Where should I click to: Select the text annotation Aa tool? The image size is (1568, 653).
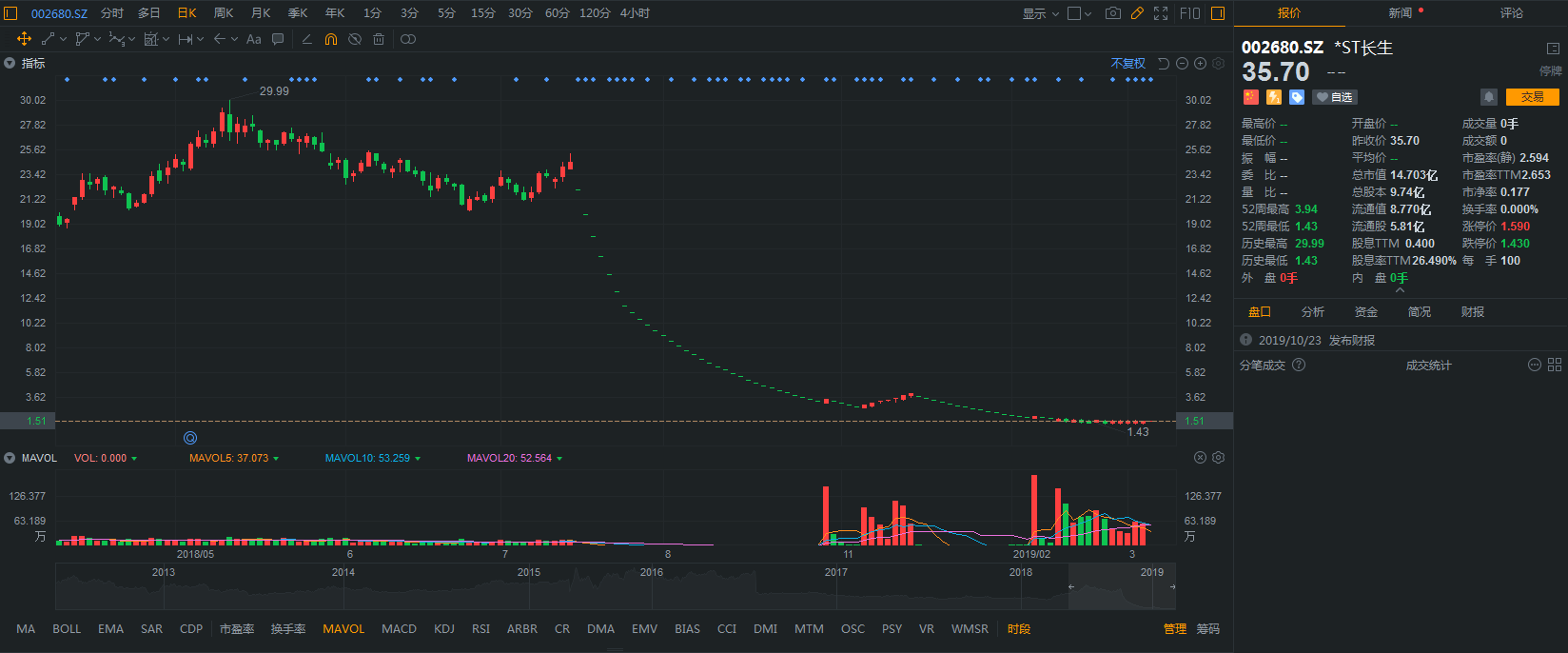coord(253,39)
